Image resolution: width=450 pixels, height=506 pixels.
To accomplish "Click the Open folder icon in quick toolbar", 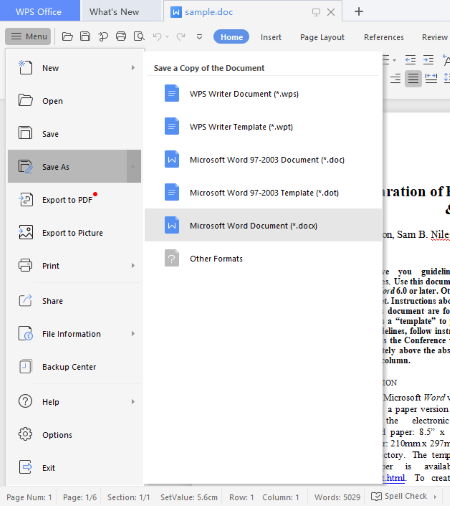I will click(x=67, y=36).
